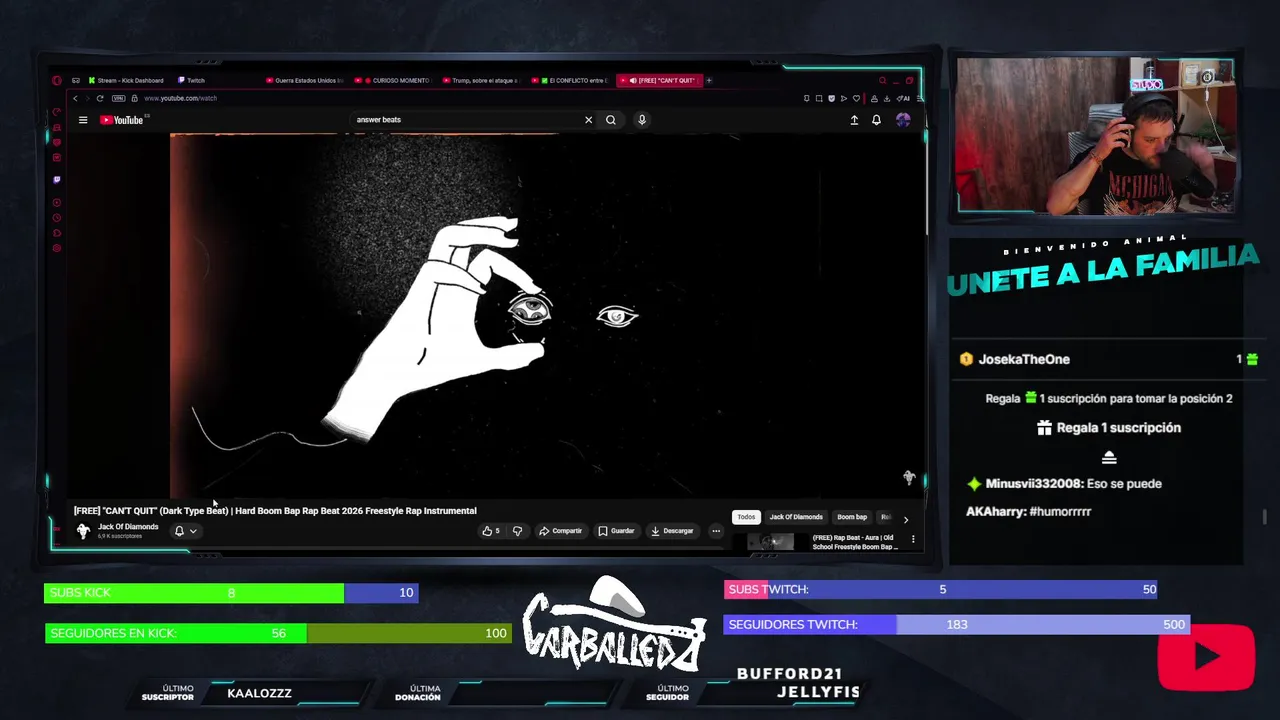Expand subscription options chevron beside bell

(193, 531)
